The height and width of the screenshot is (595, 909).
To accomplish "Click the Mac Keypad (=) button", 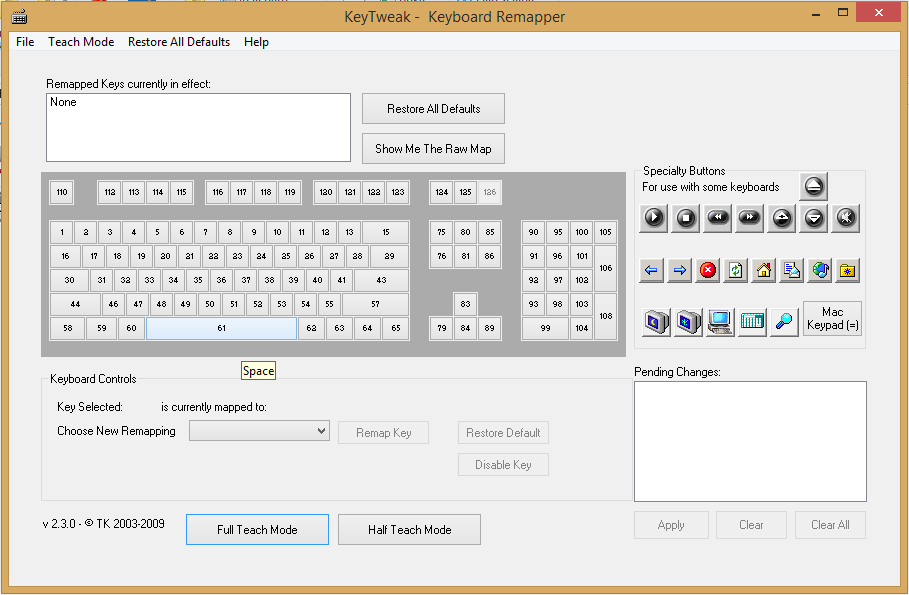I will pyautogui.click(x=832, y=318).
